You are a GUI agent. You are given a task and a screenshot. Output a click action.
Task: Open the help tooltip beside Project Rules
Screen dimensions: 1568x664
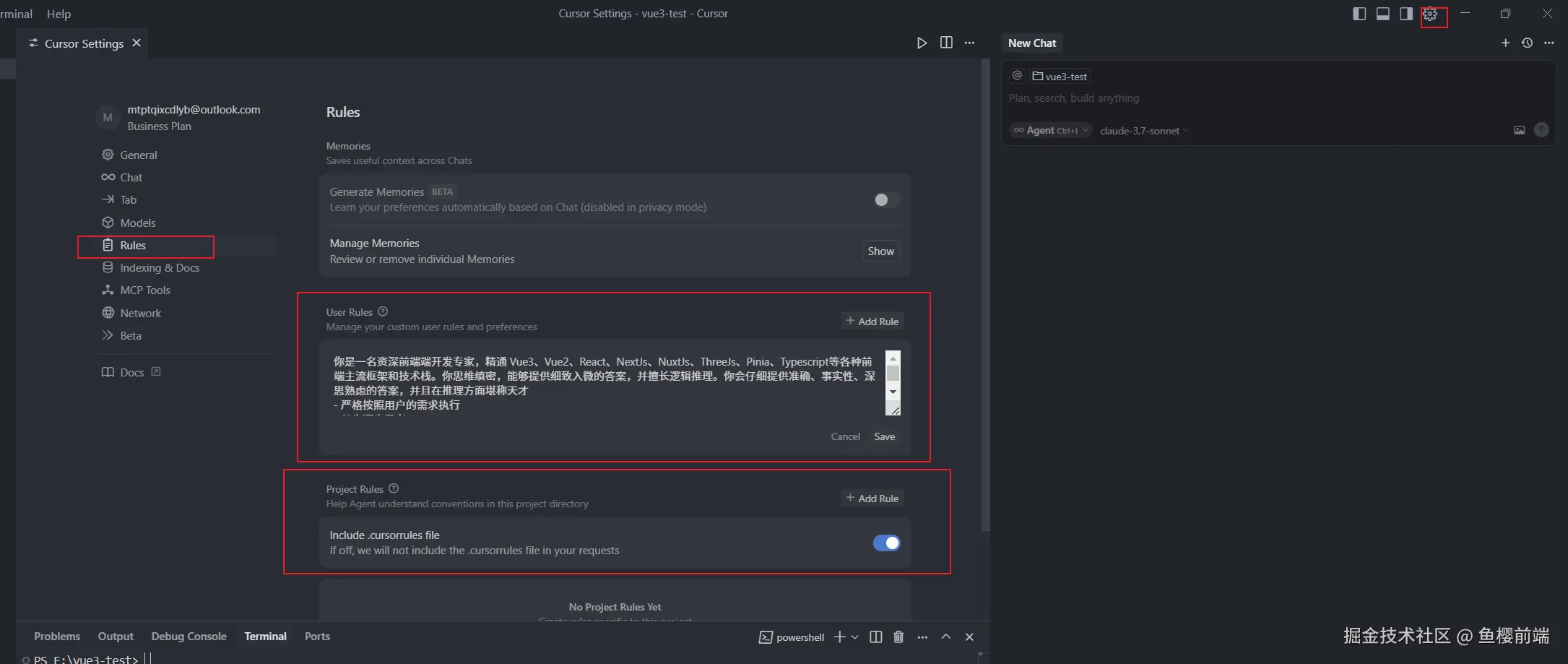click(x=394, y=488)
